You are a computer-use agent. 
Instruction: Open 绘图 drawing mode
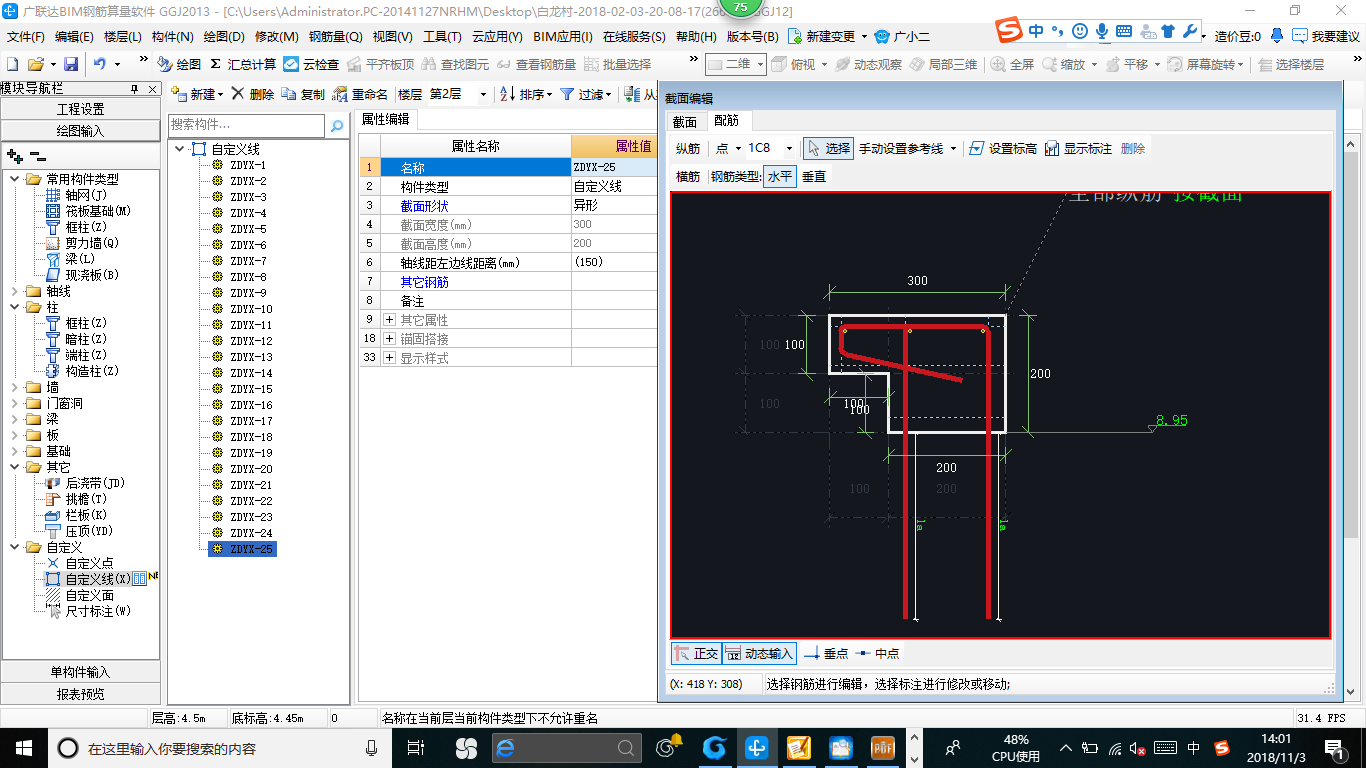click(179, 64)
